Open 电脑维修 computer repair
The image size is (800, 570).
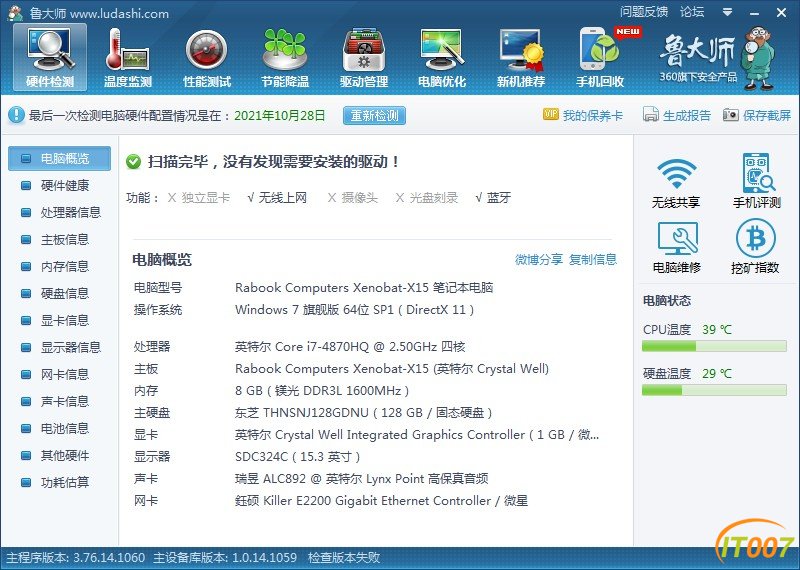pos(676,247)
